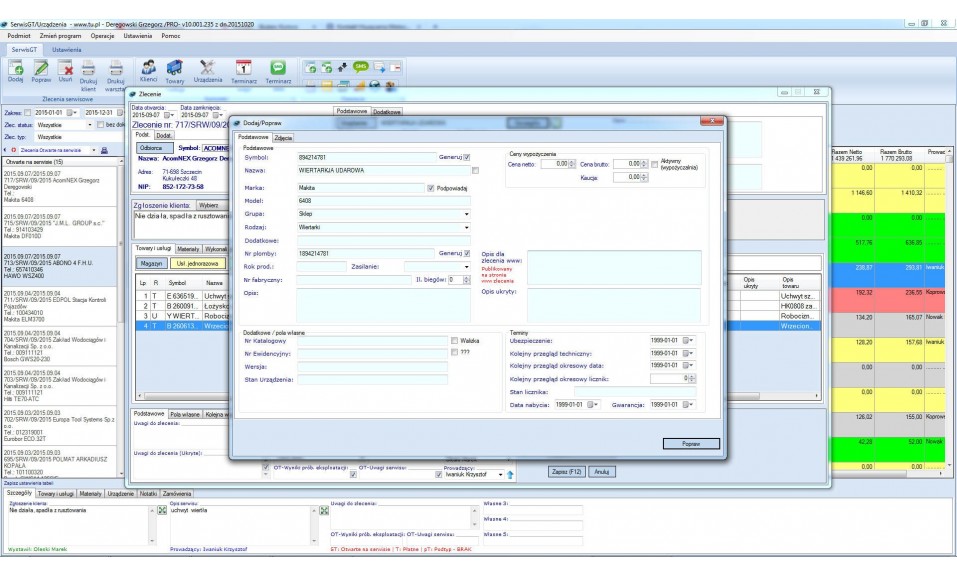Expand the Grupa dropdown
The width and height of the screenshot is (957, 577).
pos(465,214)
